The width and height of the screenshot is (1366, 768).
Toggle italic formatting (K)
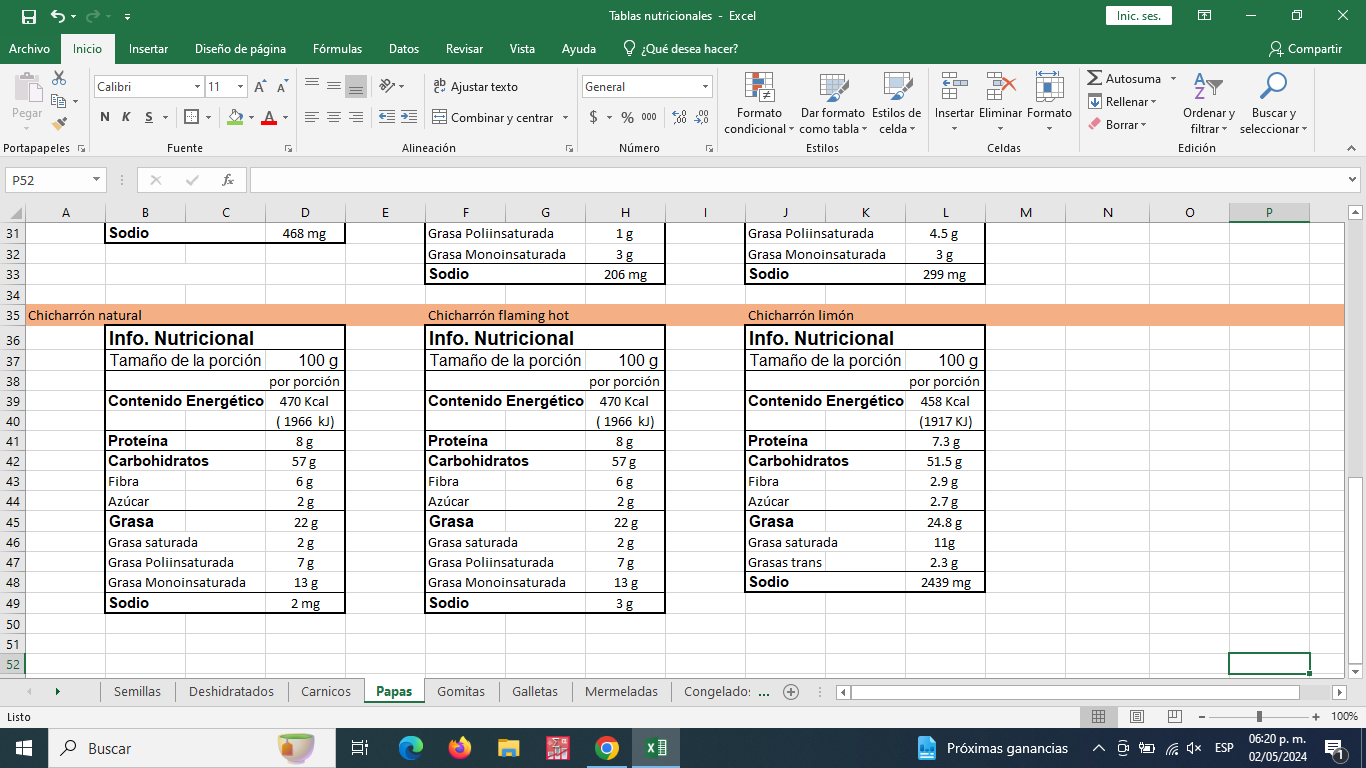pyautogui.click(x=127, y=117)
